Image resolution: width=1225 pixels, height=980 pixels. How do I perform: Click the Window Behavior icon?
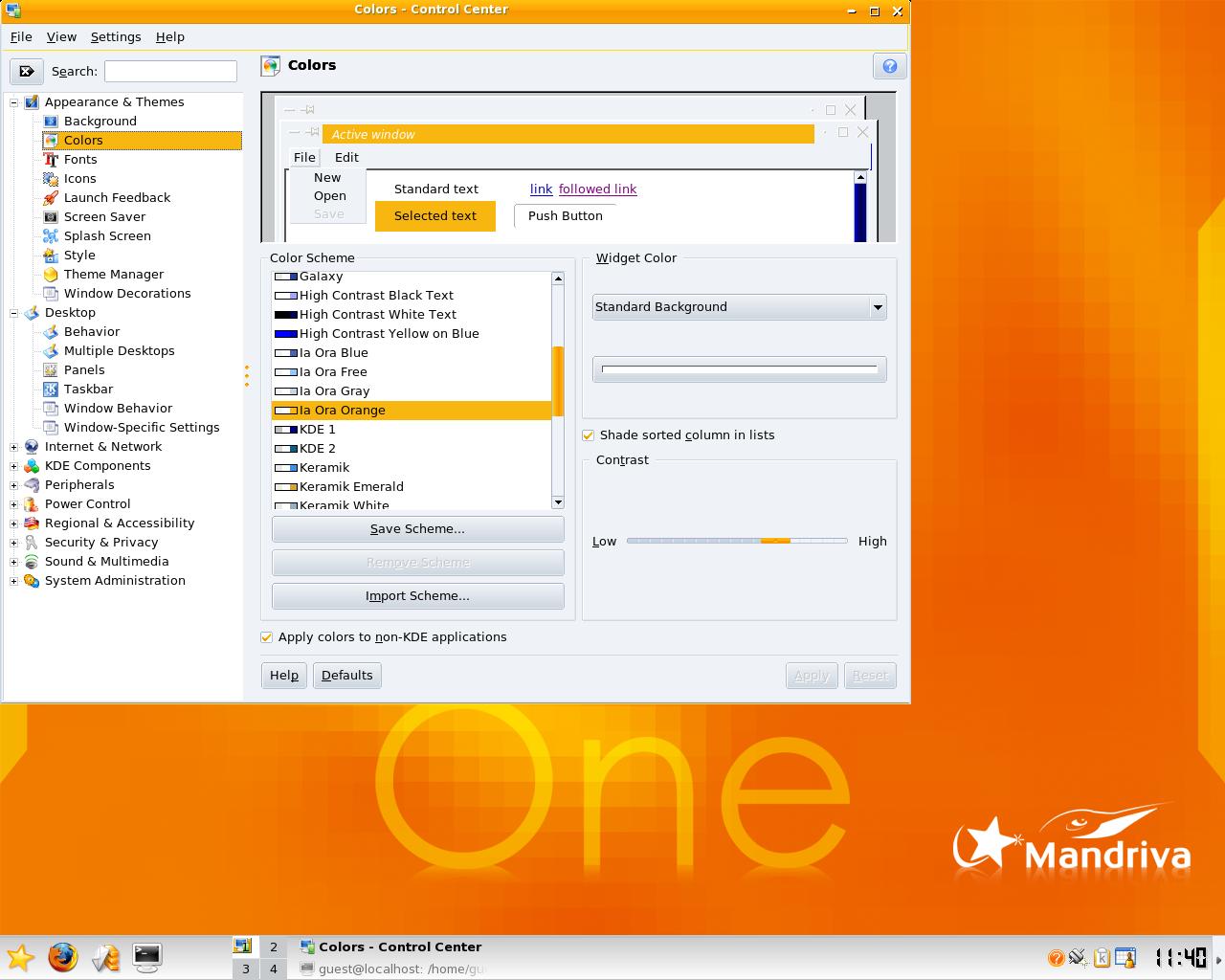coord(51,409)
